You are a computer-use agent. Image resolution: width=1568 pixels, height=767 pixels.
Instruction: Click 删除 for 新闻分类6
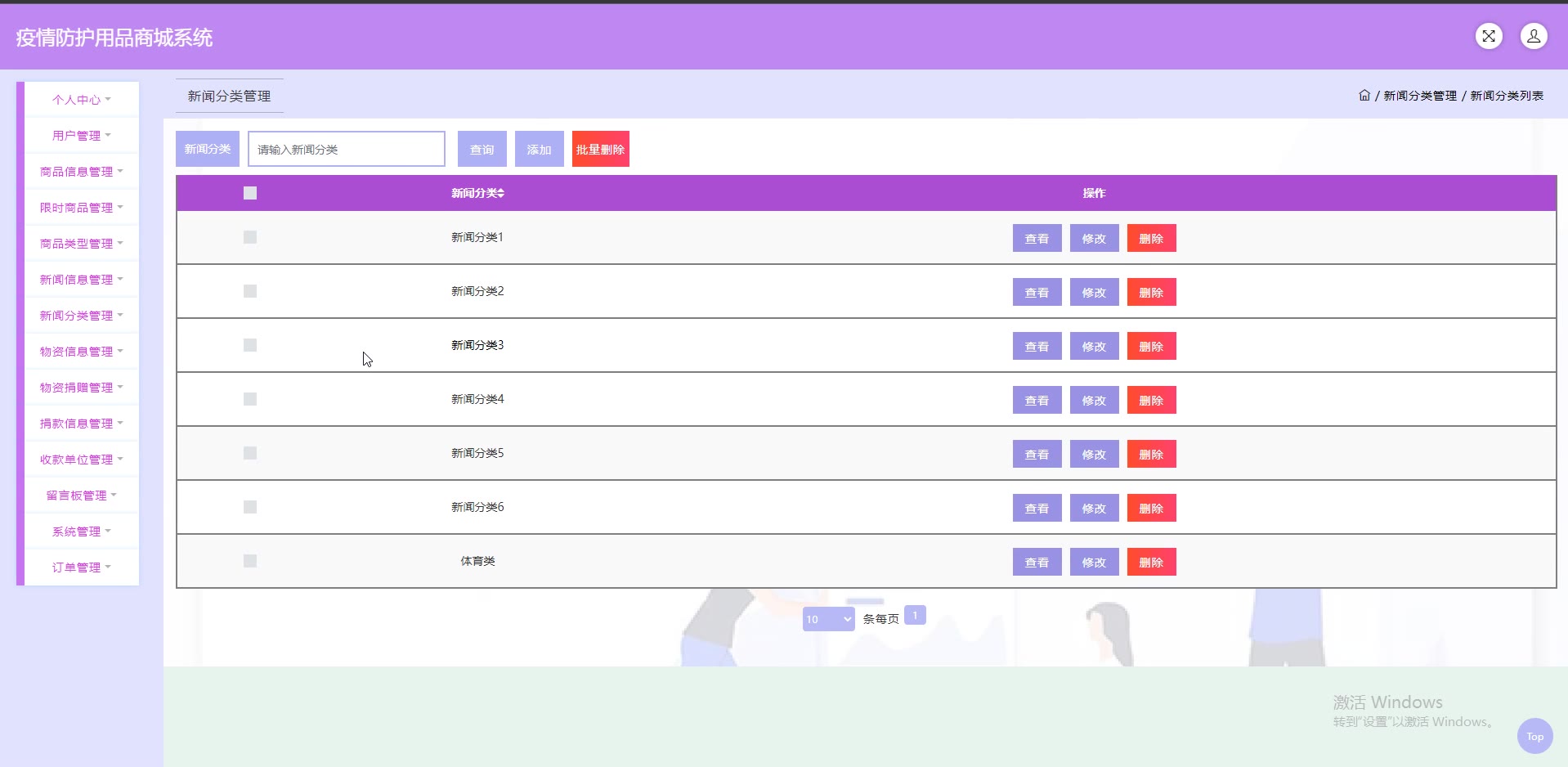pos(1152,508)
